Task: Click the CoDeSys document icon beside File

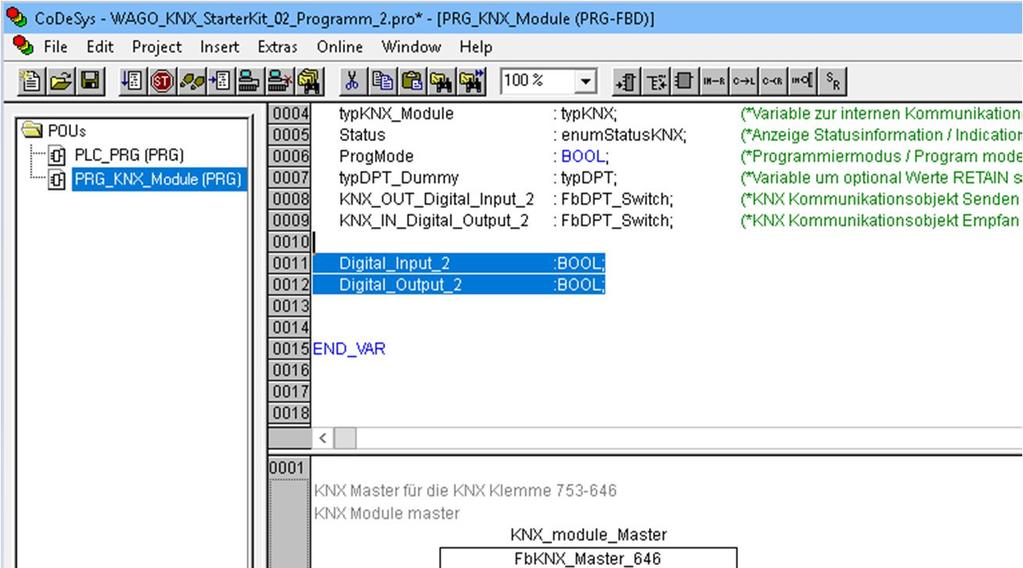Action: click(23, 46)
